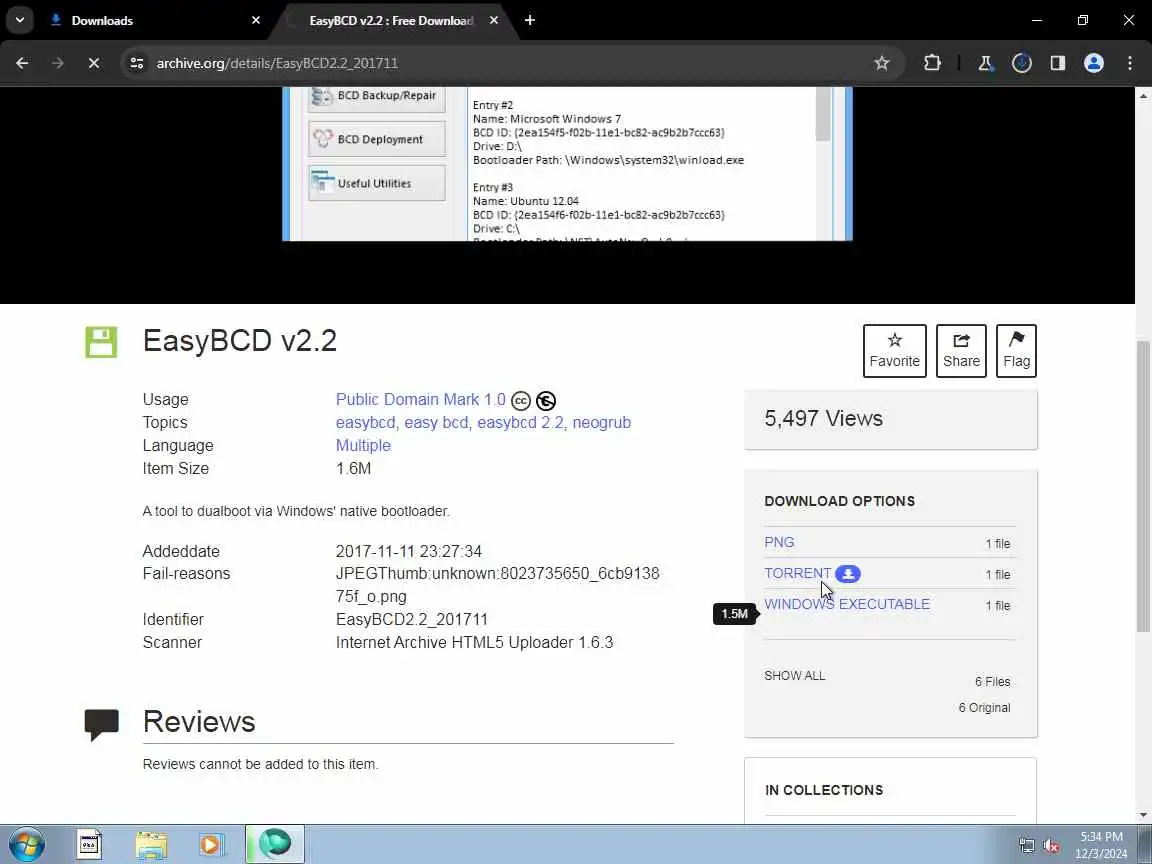Click the muted volume tray icon

(1051, 846)
